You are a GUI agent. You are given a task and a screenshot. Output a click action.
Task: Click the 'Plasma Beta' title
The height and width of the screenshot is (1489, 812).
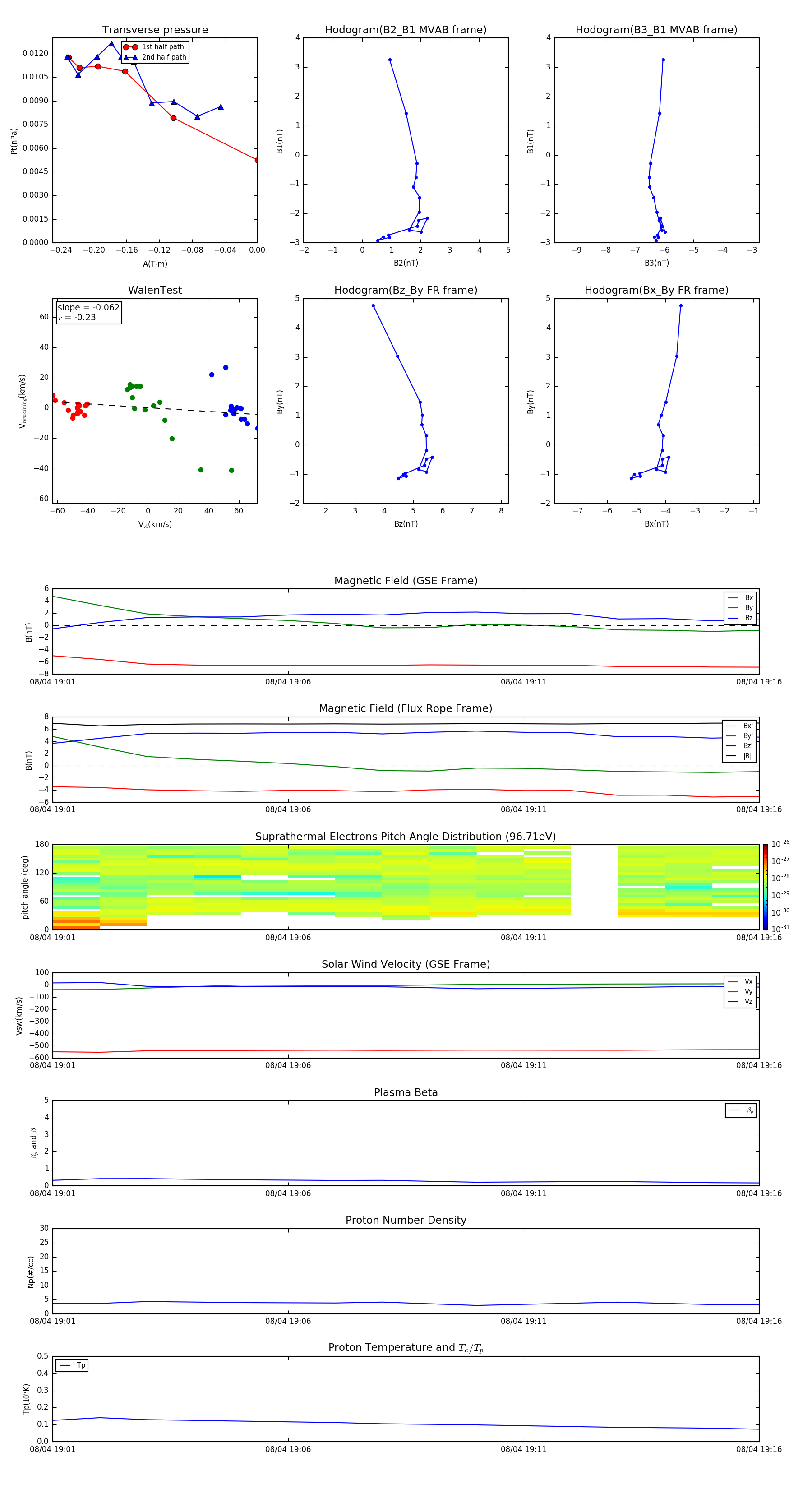click(406, 1093)
